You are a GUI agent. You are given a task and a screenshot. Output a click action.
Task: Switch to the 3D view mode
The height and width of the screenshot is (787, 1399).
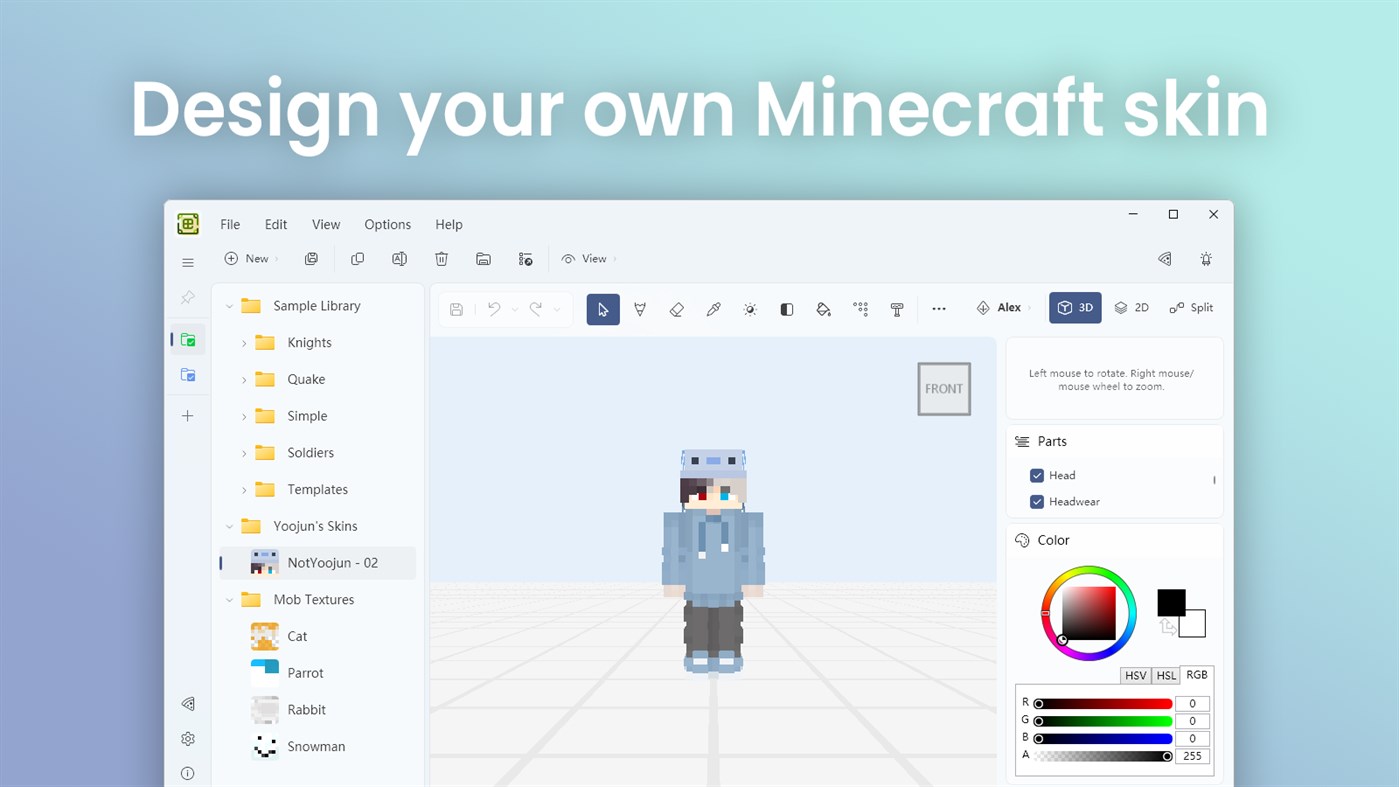pyautogui.click(x=1075, y=308)
